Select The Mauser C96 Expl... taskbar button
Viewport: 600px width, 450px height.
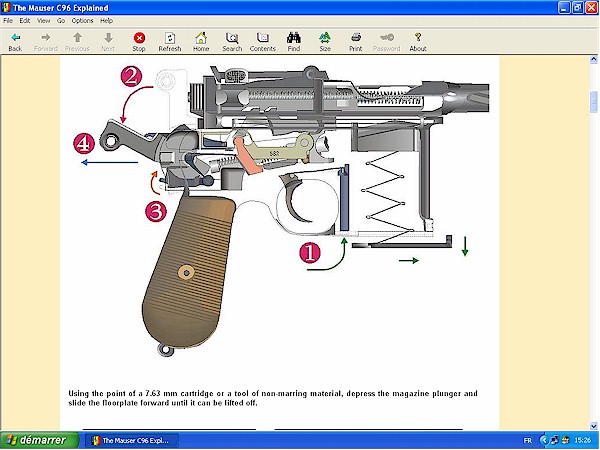132,440
